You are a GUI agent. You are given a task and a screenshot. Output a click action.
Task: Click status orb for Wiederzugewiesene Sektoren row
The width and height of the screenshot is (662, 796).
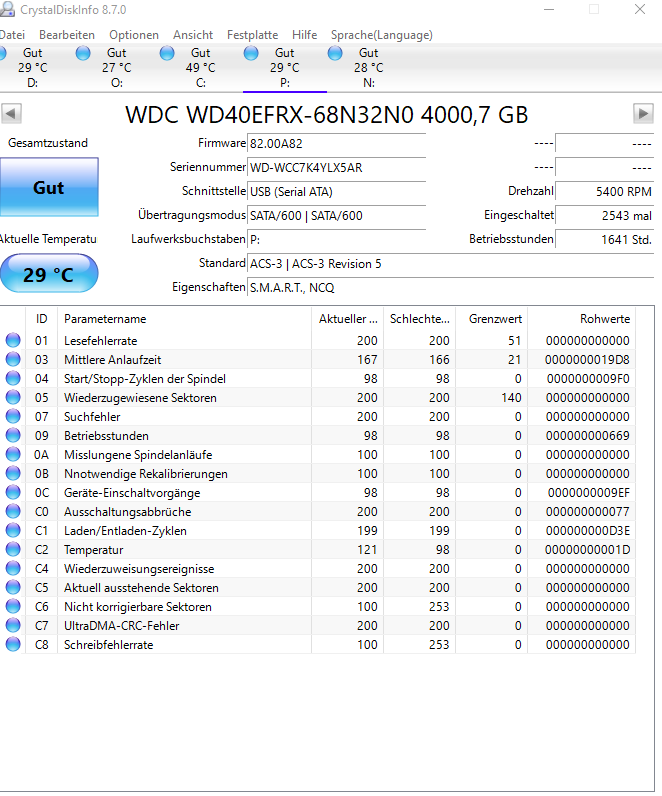pyautogui.click(x=13, y=397)
